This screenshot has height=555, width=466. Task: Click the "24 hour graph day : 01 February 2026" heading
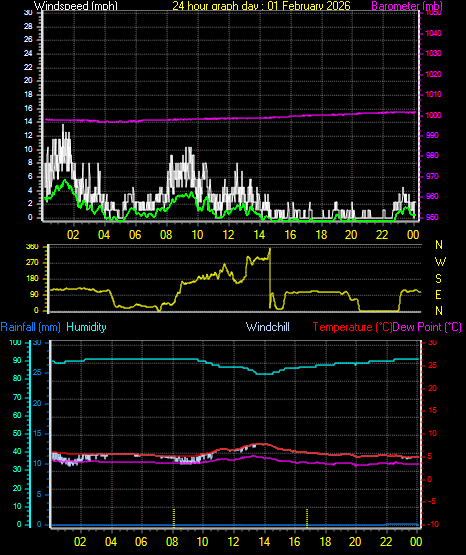pos(261,6)
